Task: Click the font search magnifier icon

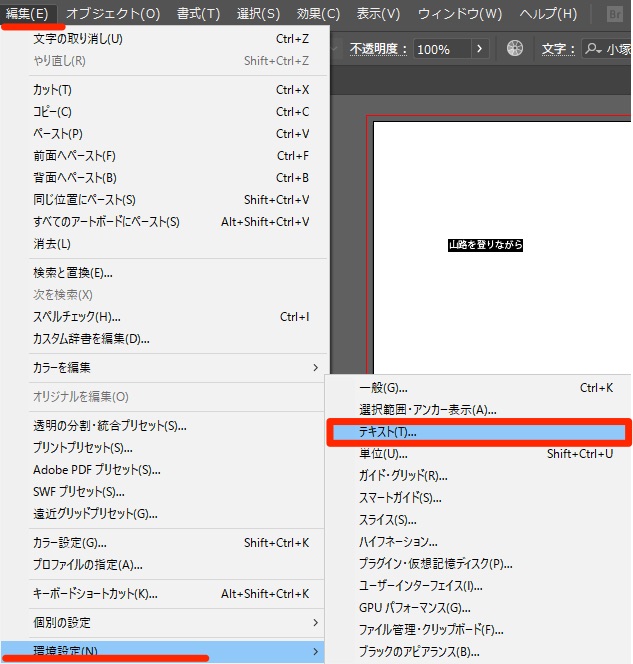Action: point(592,49)
